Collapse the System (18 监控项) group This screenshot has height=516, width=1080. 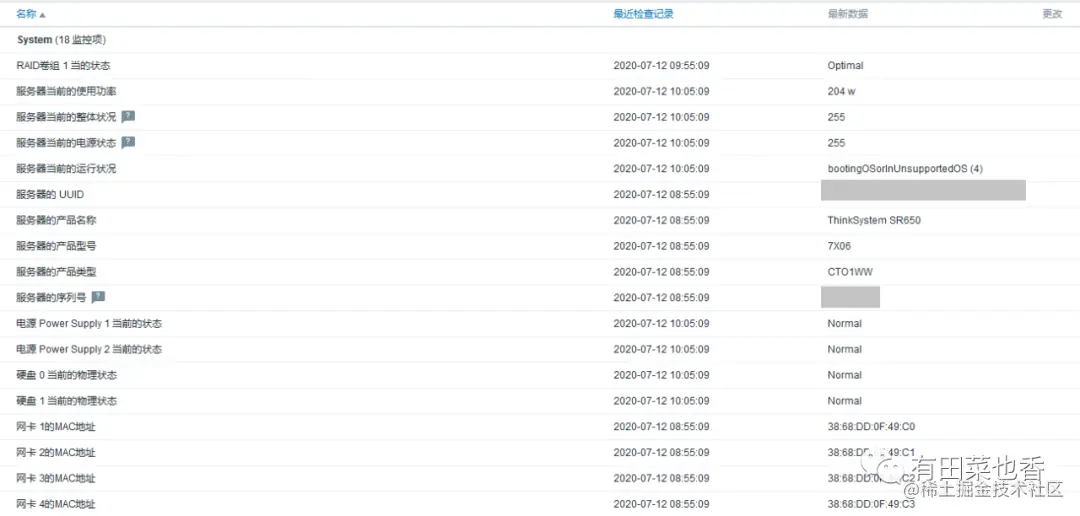click(x=61, y=40)
